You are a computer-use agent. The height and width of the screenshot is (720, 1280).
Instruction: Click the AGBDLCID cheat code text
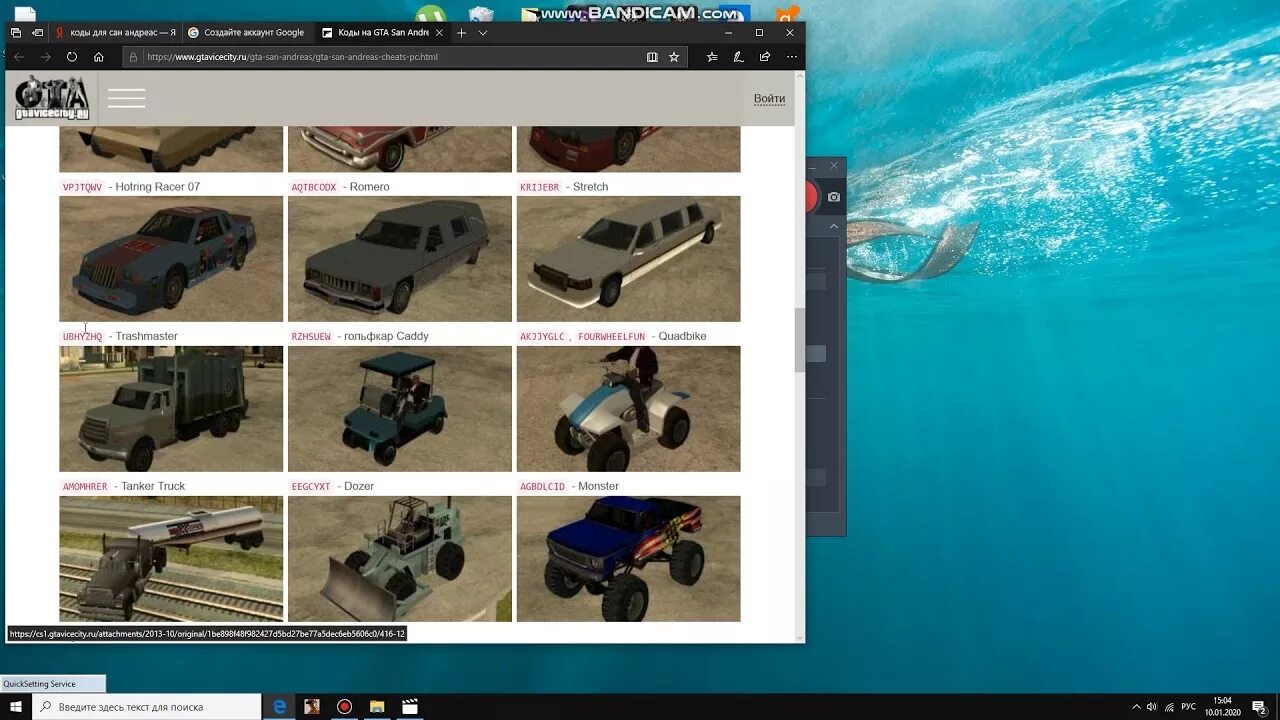(x=542, y=487)
